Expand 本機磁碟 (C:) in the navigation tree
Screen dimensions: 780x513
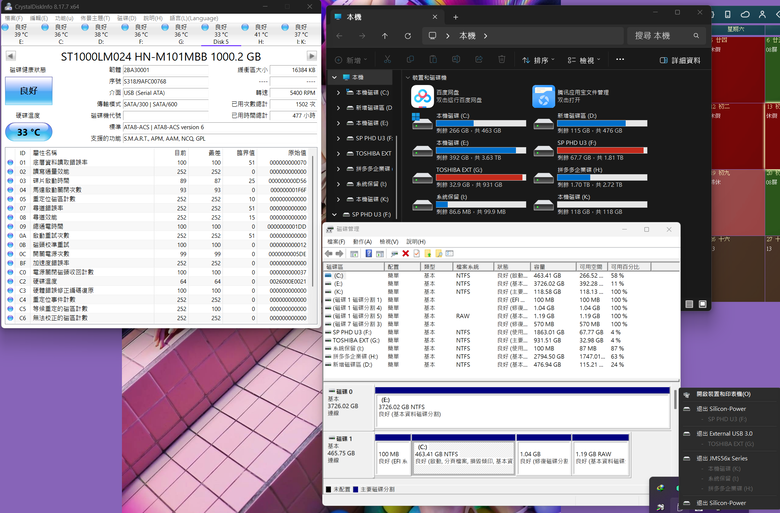[x=338, y=93]
